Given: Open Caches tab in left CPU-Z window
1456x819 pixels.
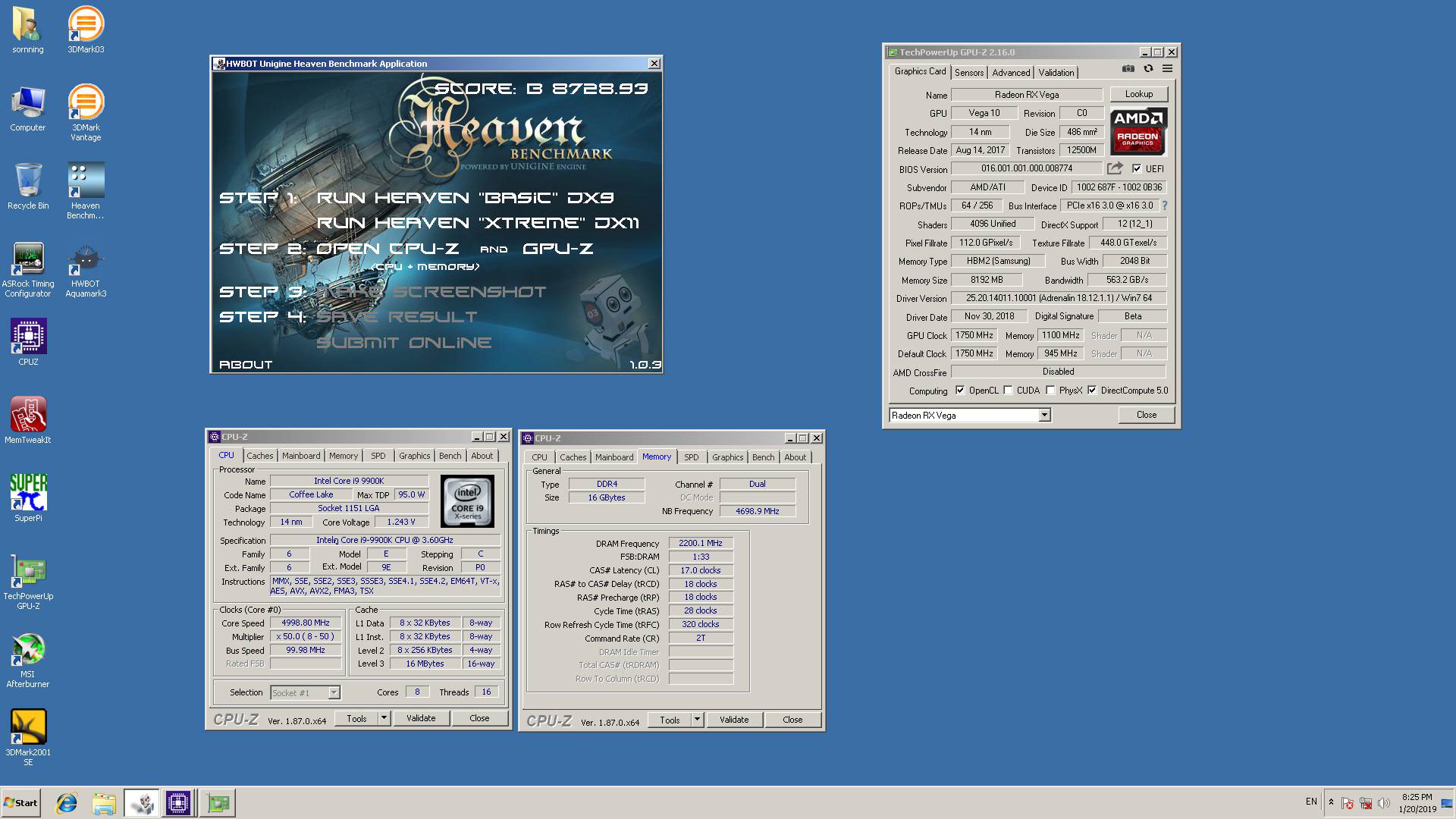Looking at the screenshot, I should tap(259, 456).
